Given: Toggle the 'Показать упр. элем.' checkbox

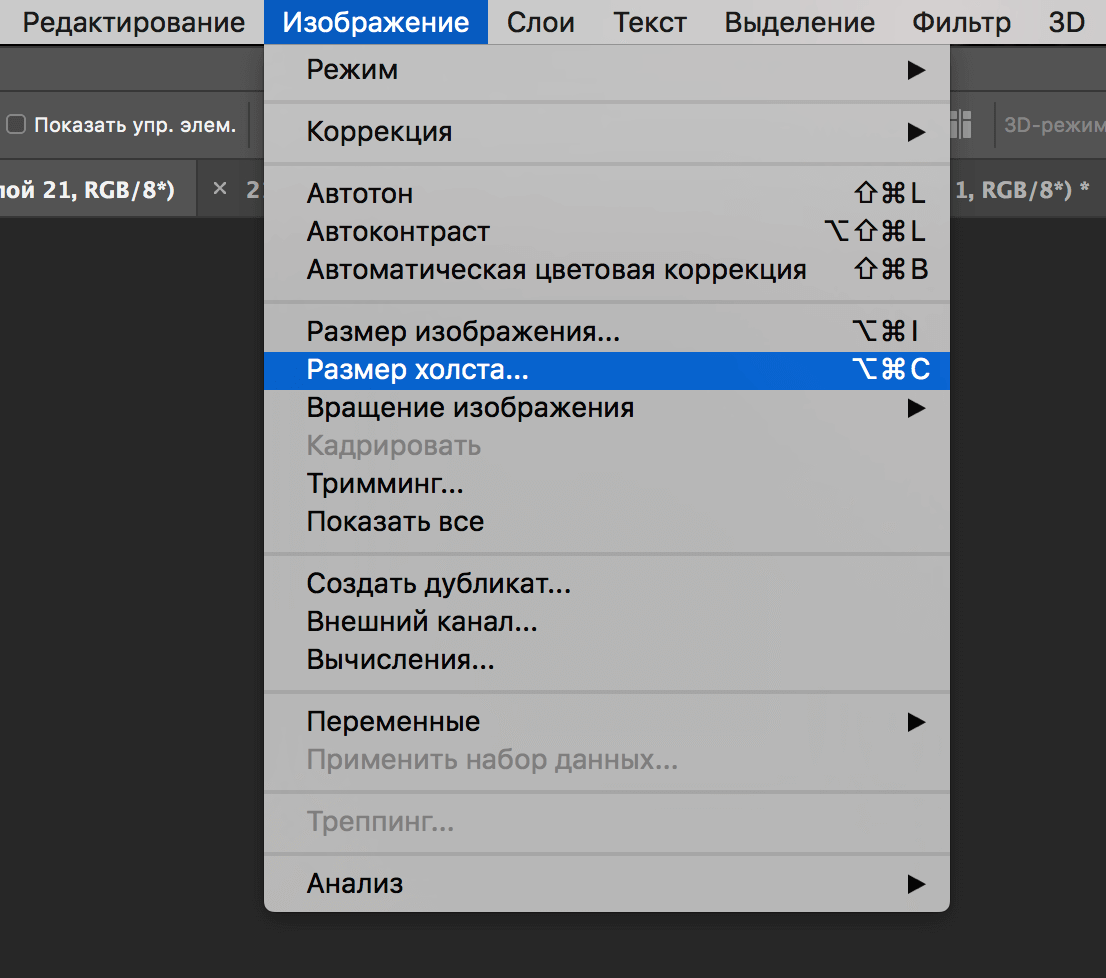Looking at the screenshot, I should click(16, 125).
